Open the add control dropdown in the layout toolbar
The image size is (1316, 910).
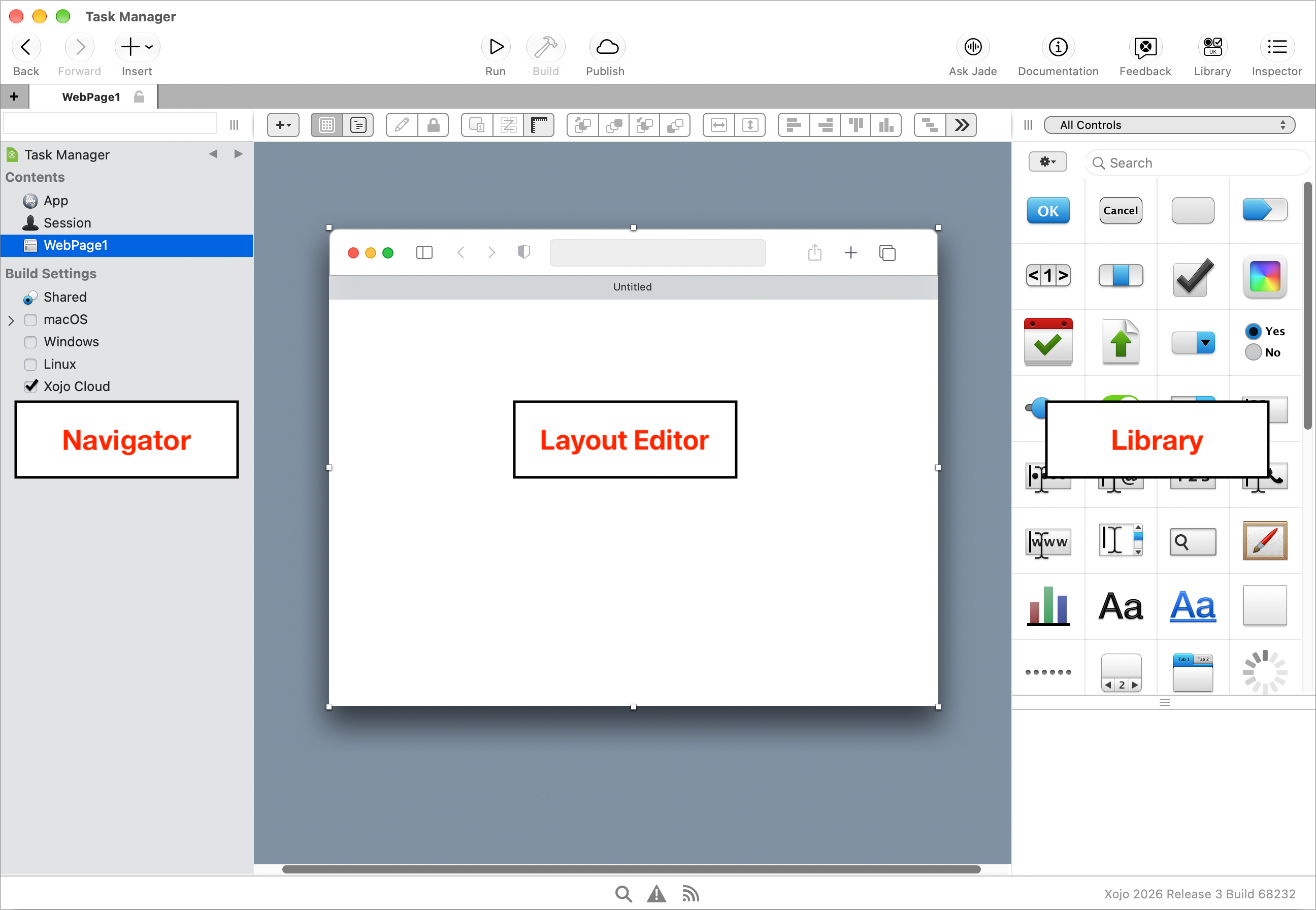tap(283, 125)
